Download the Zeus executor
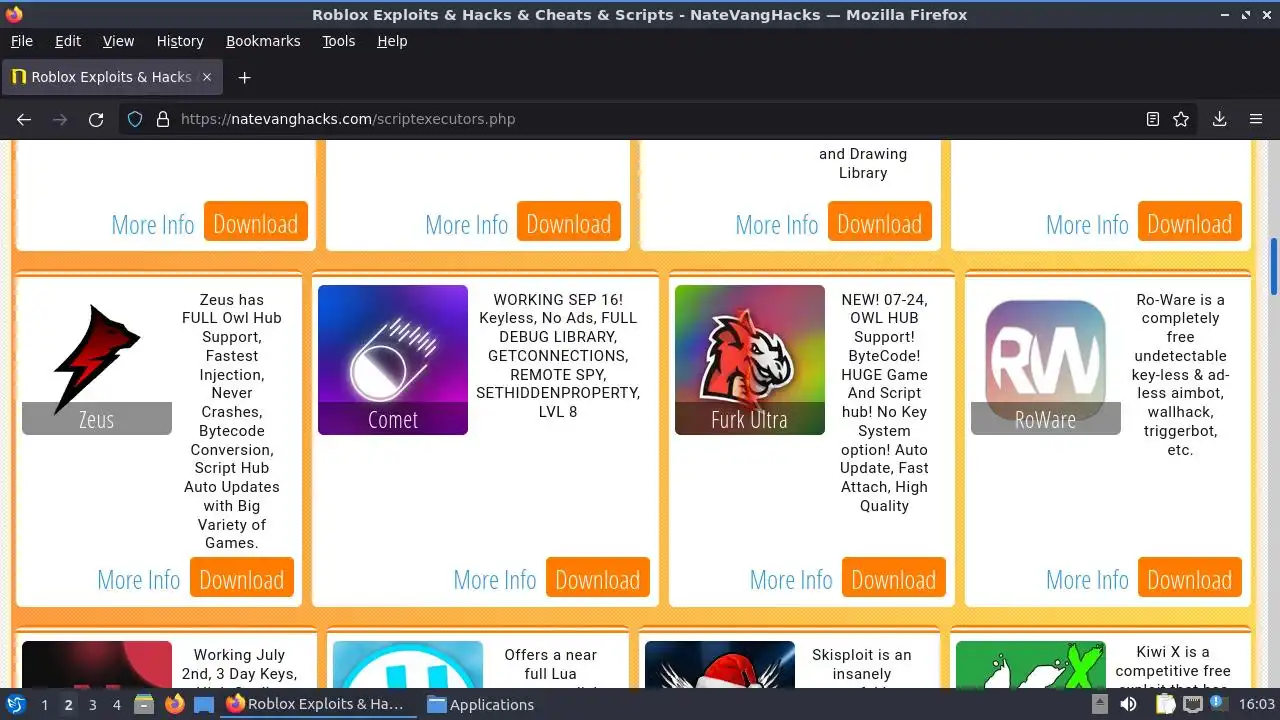1280x720 pixels. (242, 579)
